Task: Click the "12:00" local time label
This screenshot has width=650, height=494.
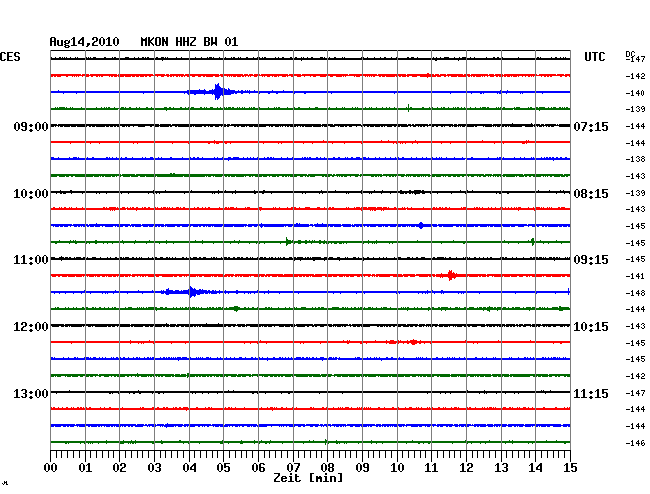Action: pyautogui.click(x=31, y=327)
